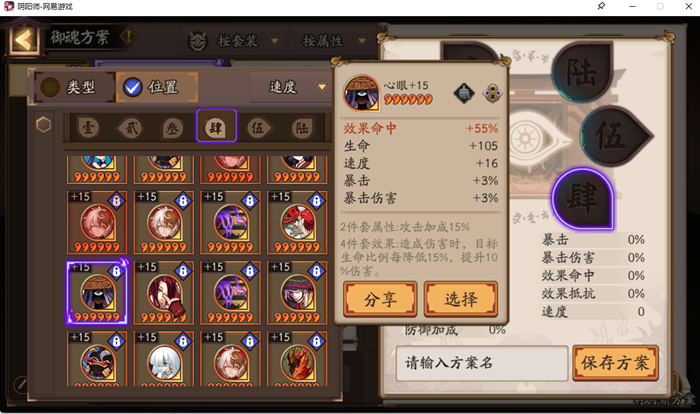Click the golden back arrow icon
The height and width of the screenshot is (414, 700).
tap(23, 40)
